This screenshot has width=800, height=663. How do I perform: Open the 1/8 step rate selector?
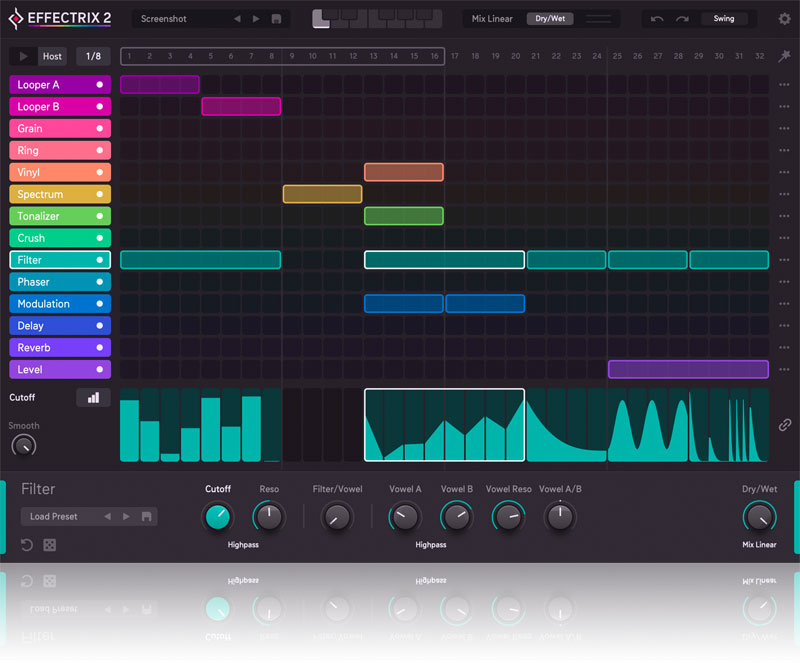click(93, 56)
